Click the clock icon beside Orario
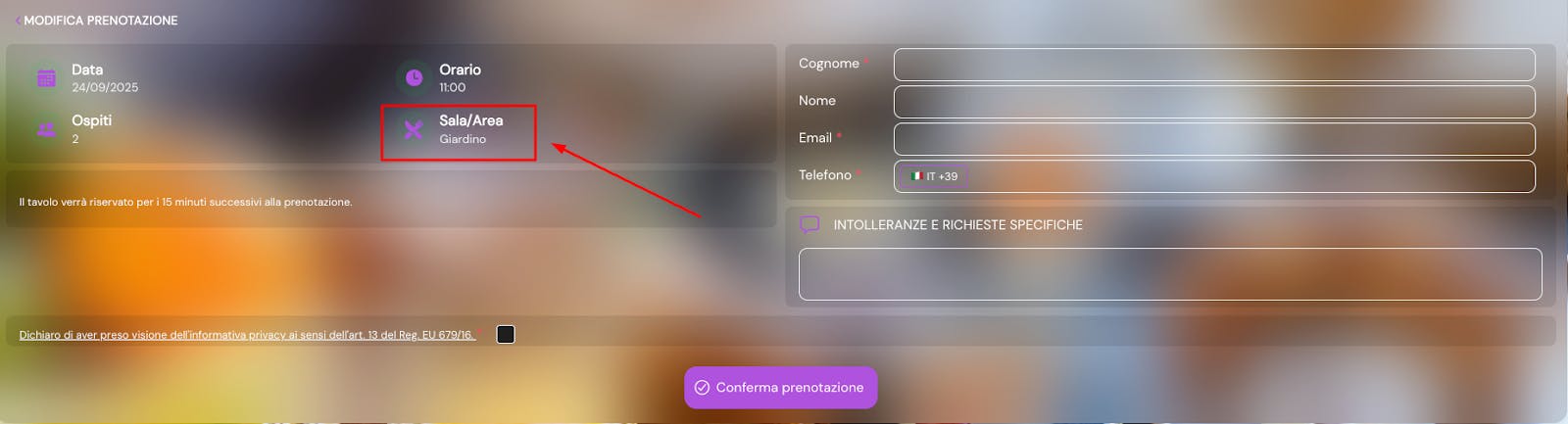Viewport: 1568px width, 424px height. point(414,77)
